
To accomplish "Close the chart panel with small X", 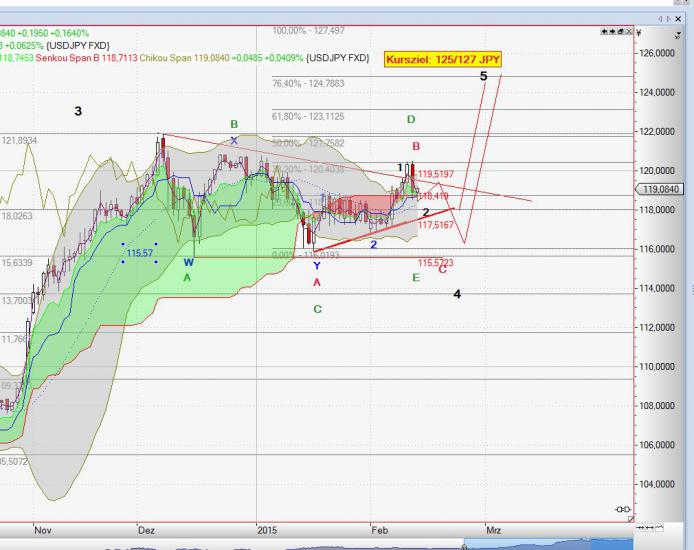I will 627,31.
